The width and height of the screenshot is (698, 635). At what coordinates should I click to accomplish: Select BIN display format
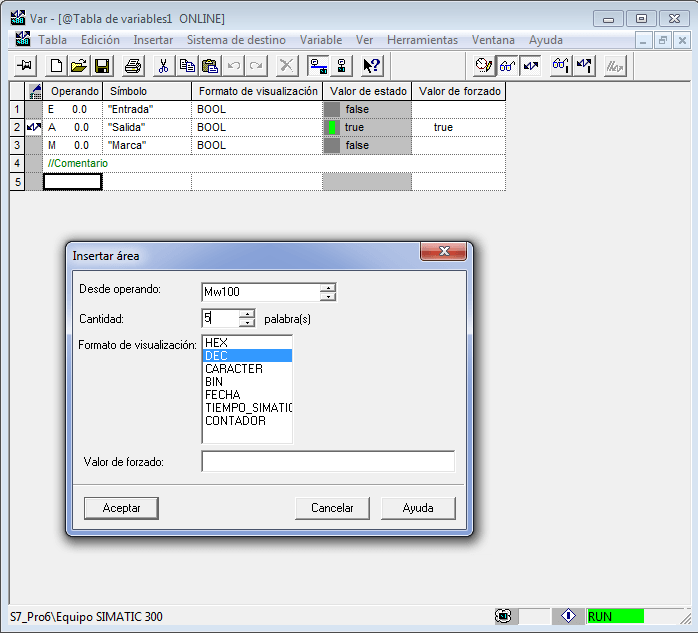click(x=247, y=382)
